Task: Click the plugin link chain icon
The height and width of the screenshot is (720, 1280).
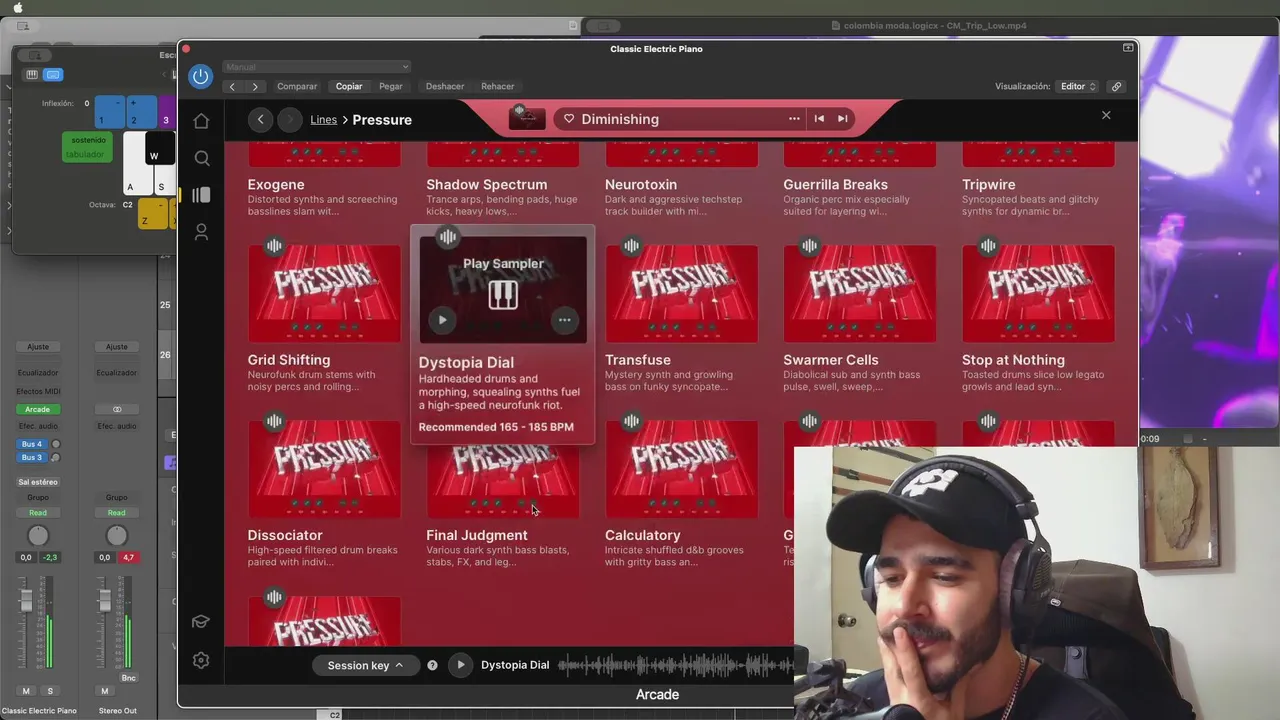Action: 1117,87
